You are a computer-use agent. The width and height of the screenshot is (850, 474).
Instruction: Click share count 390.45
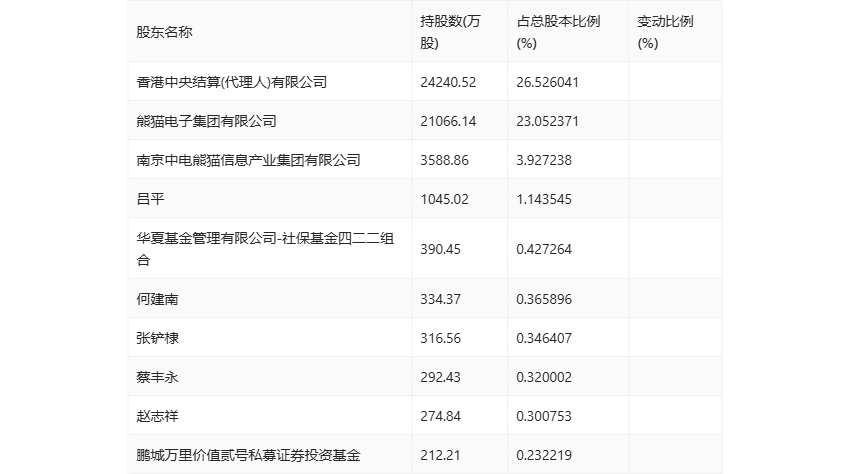tap(441, 249)
